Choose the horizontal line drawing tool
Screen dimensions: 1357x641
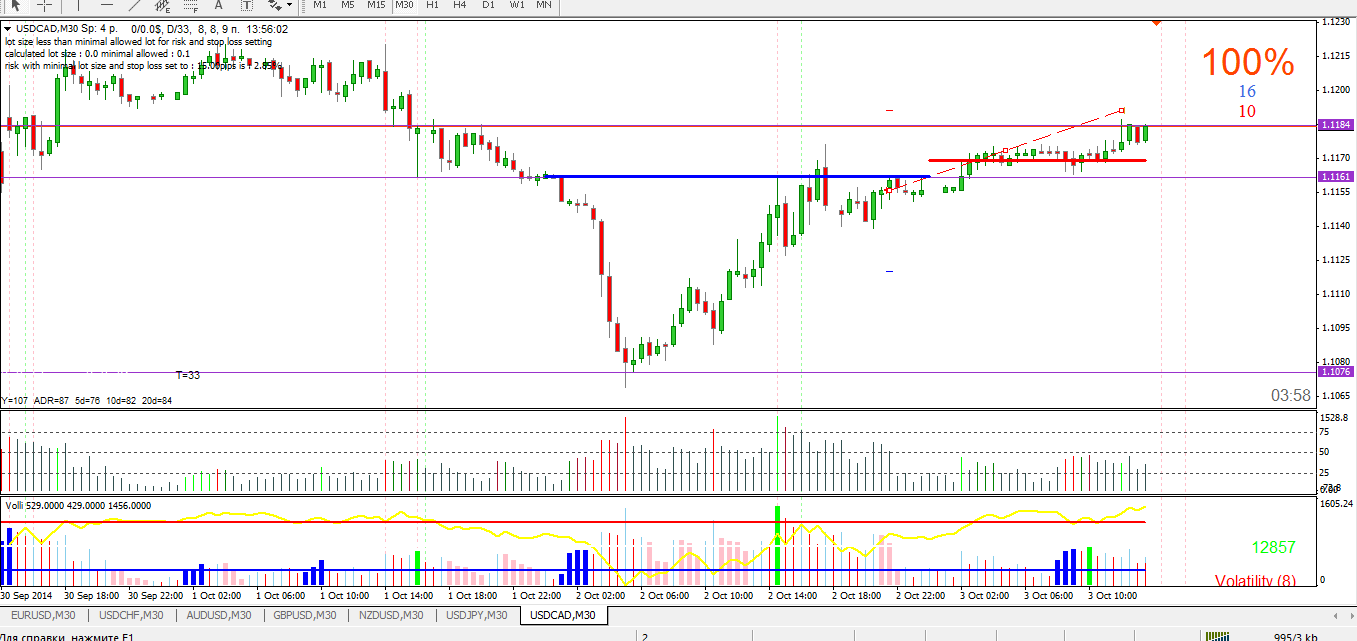[107, 5]
